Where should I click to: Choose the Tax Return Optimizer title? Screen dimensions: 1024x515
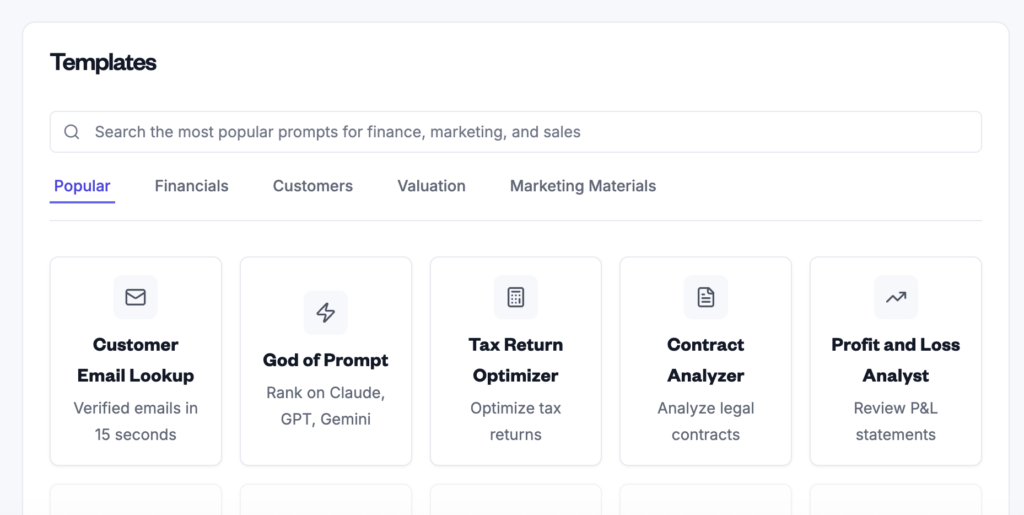click(x=516, y=360)
